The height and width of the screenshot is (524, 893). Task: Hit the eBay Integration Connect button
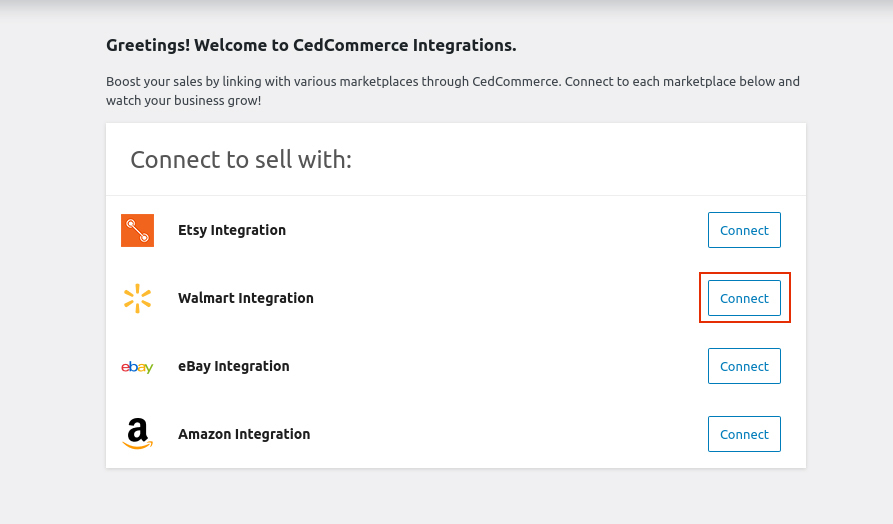pos(744,366)
